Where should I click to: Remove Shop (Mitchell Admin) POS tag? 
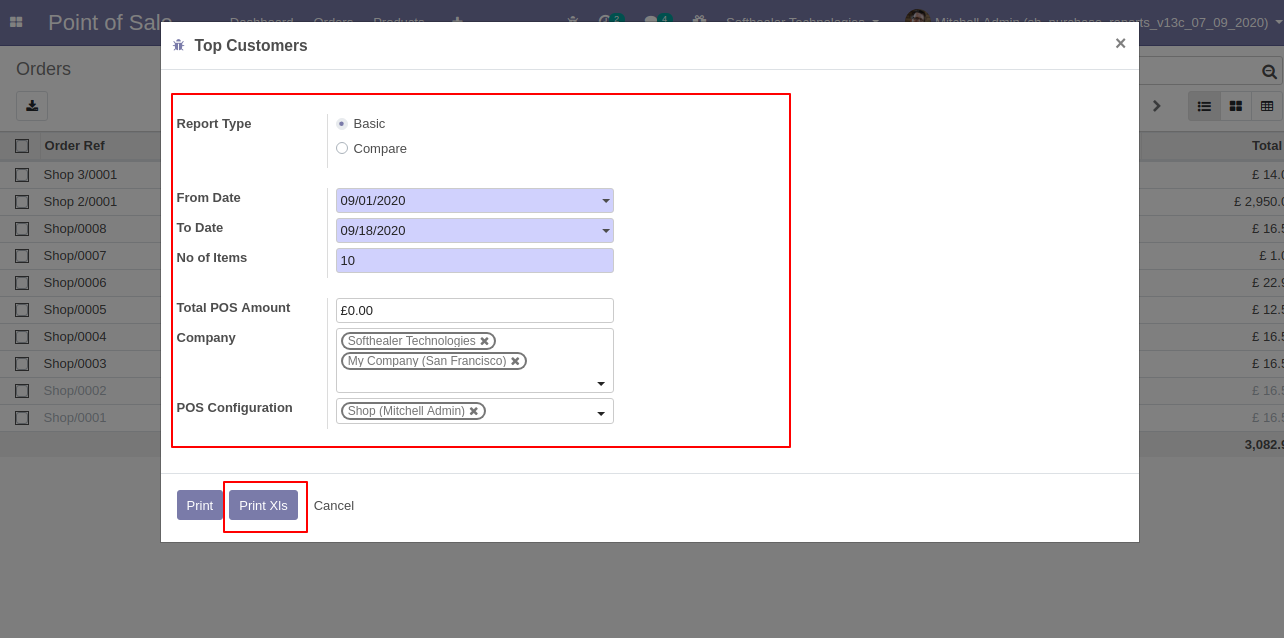(474, 411)
